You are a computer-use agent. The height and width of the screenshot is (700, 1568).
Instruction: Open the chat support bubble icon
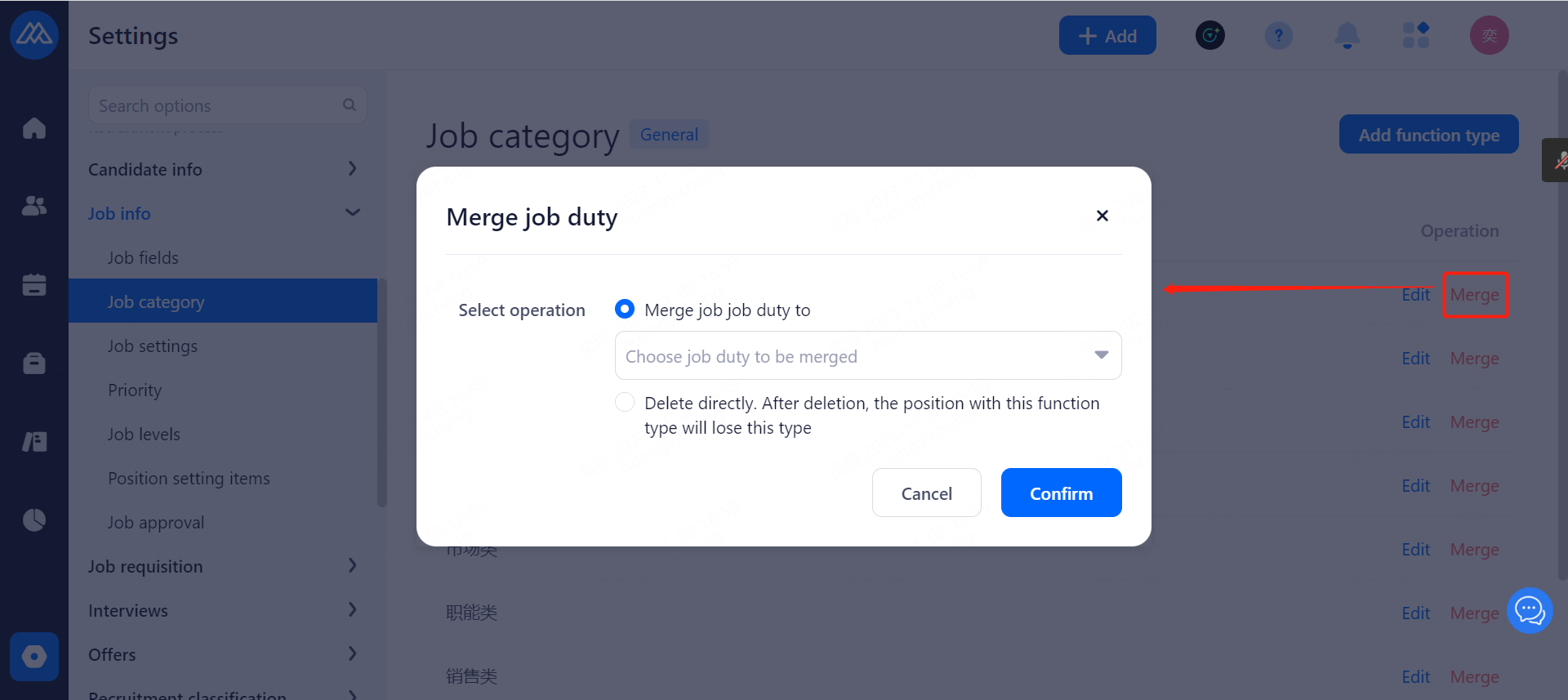[1529, 610]
